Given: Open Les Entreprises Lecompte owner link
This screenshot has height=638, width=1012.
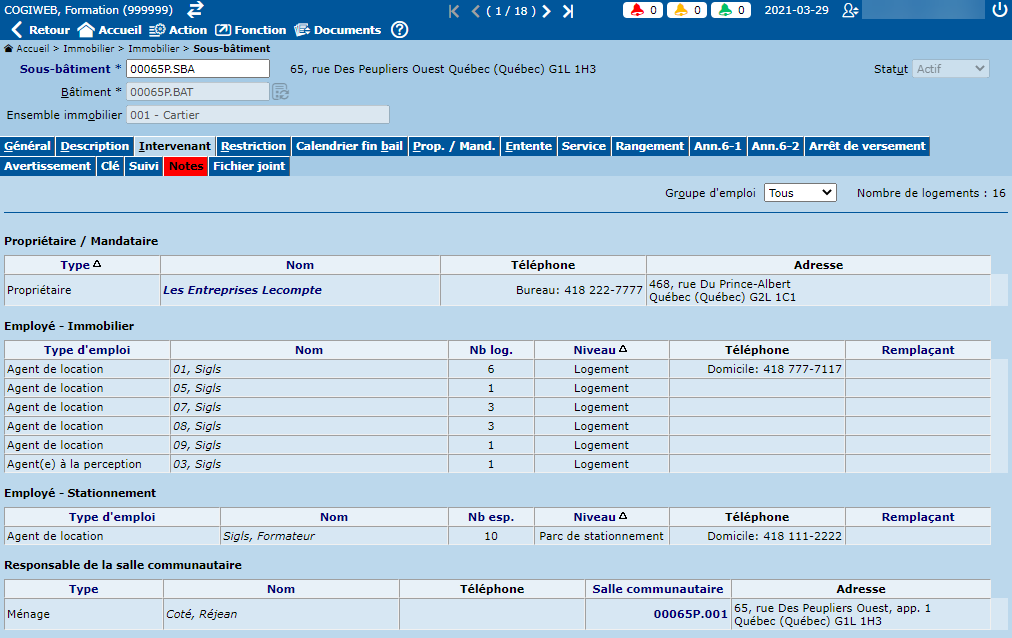Looking at the screenshot, I should (242, 291).
